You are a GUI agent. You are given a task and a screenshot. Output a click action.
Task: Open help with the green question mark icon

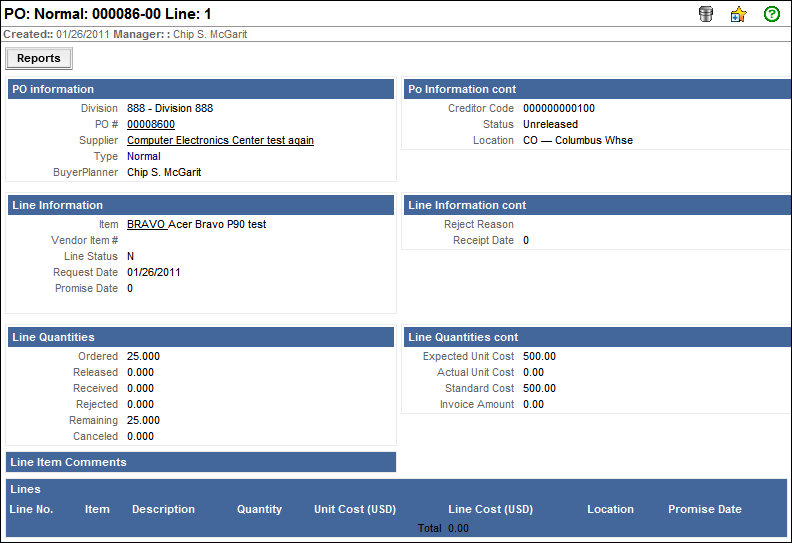[x=771, y=14]
